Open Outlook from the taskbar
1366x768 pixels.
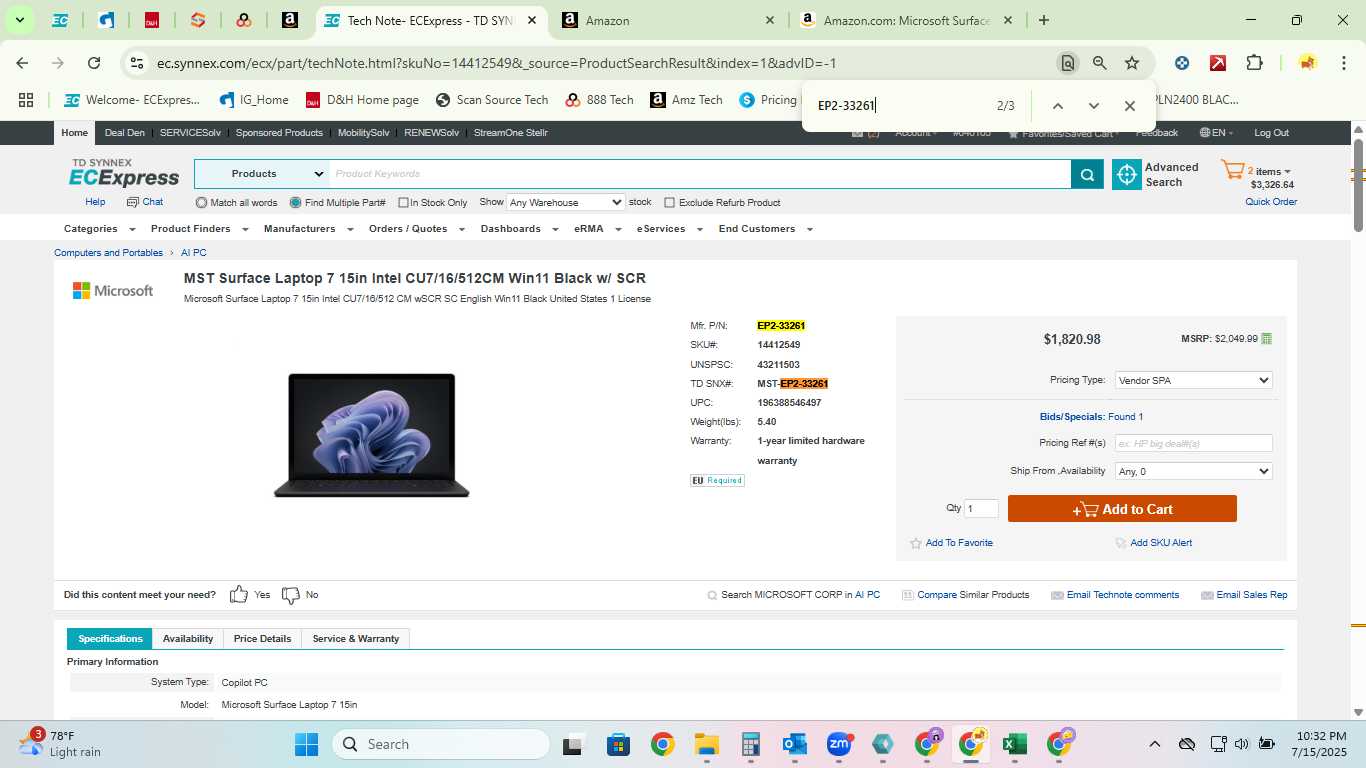coord(795,745)
